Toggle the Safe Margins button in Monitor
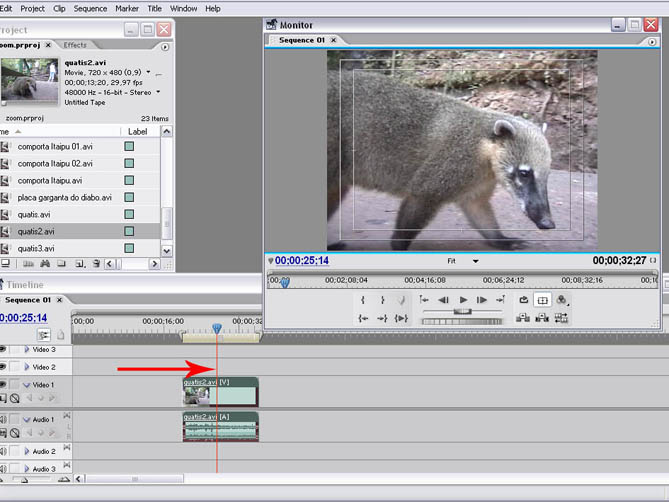Image resolution: width=669 pixels, height=502 pixels. point(543,300)
